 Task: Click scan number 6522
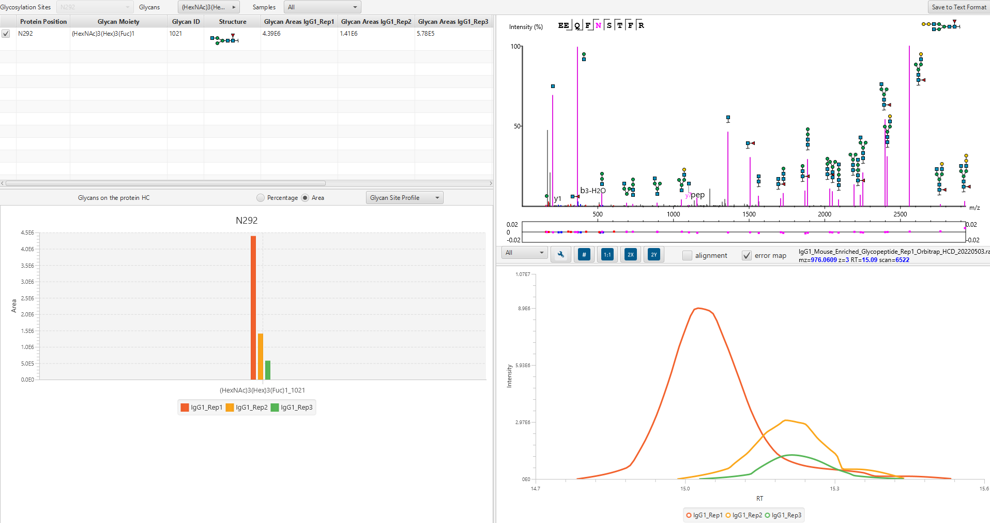(x=902, y=260)
